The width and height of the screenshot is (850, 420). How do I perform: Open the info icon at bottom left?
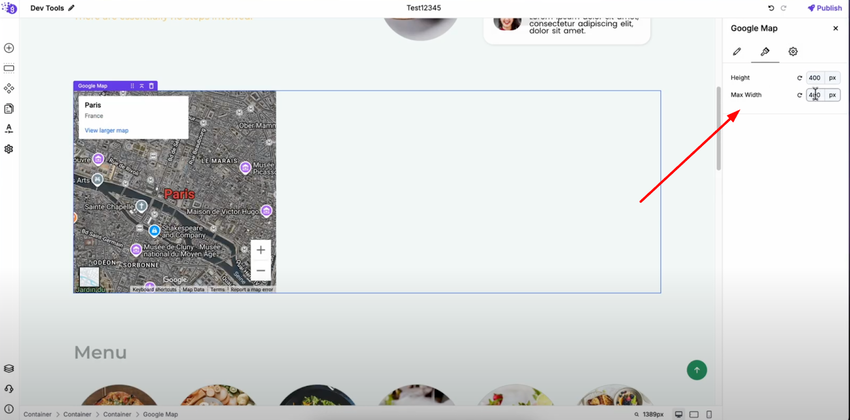9,409
